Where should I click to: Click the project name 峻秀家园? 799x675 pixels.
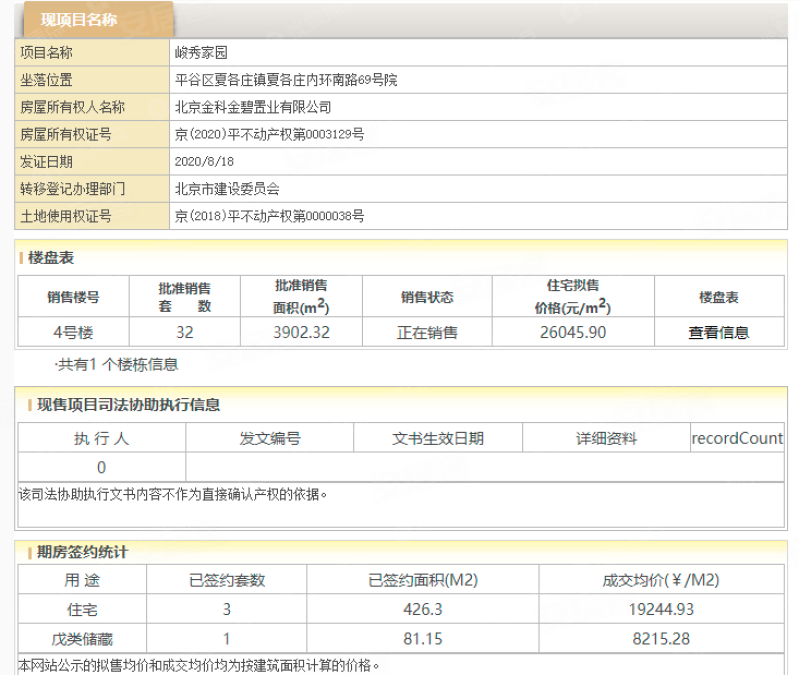coord(201,53)
